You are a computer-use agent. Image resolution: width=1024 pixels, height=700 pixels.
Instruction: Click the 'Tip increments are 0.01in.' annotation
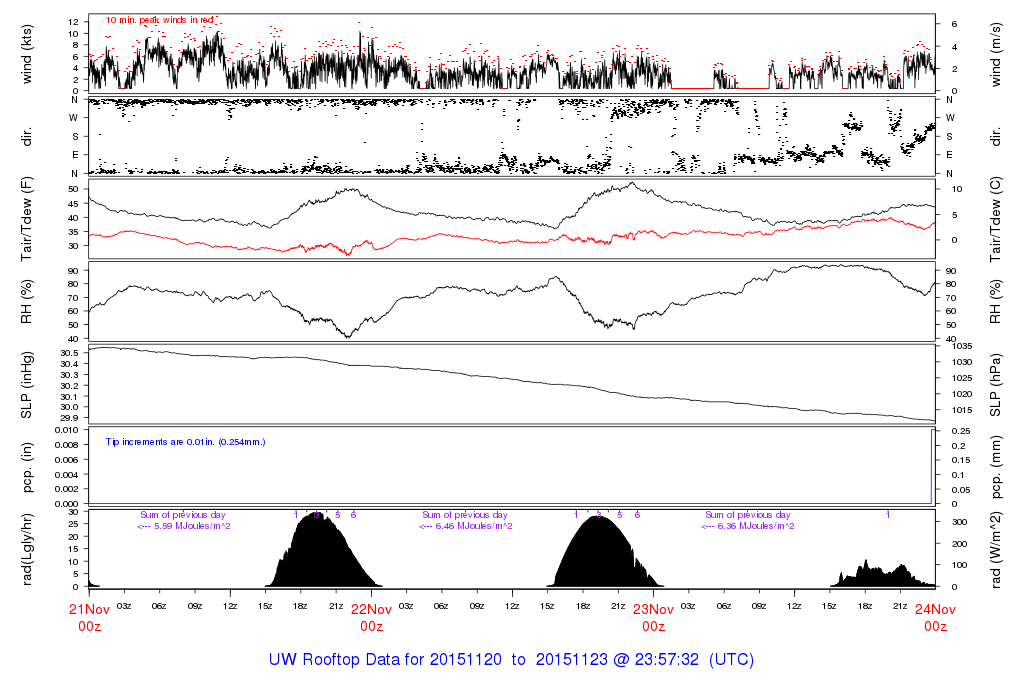pos(185,441)
